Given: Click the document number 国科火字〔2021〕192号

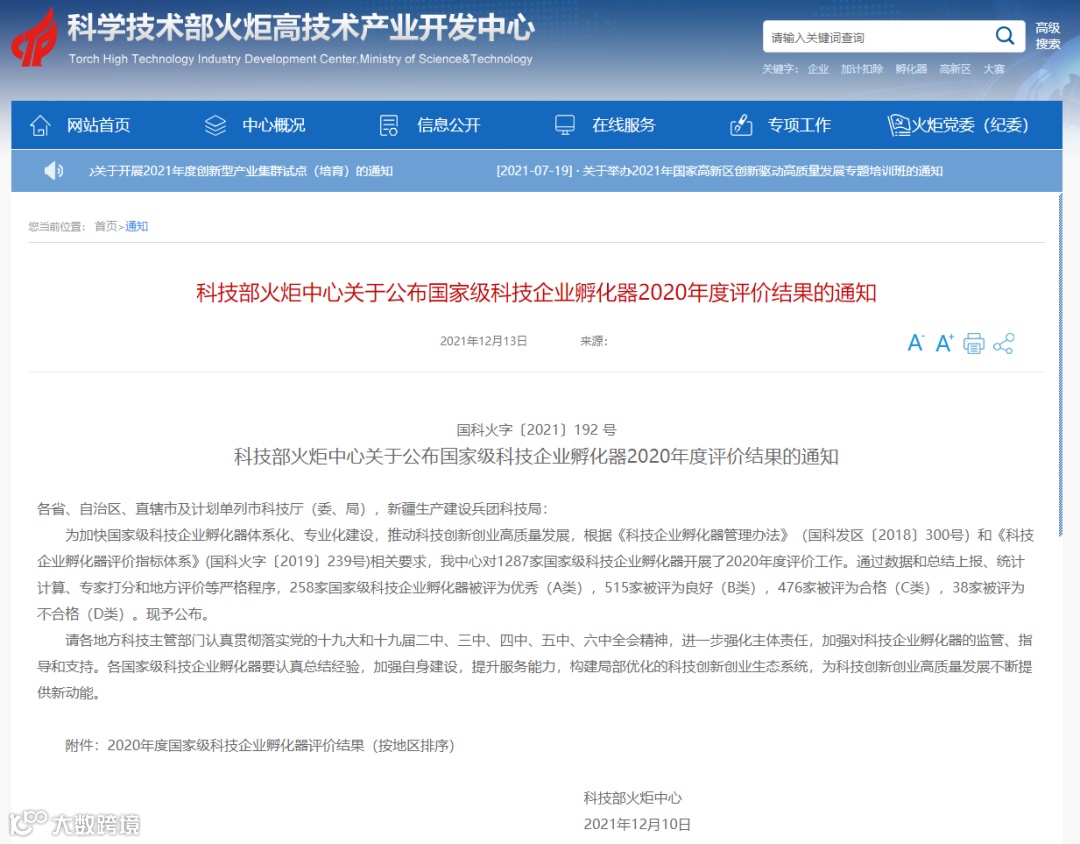Looking at the screenshot, I should pos(536,430).
